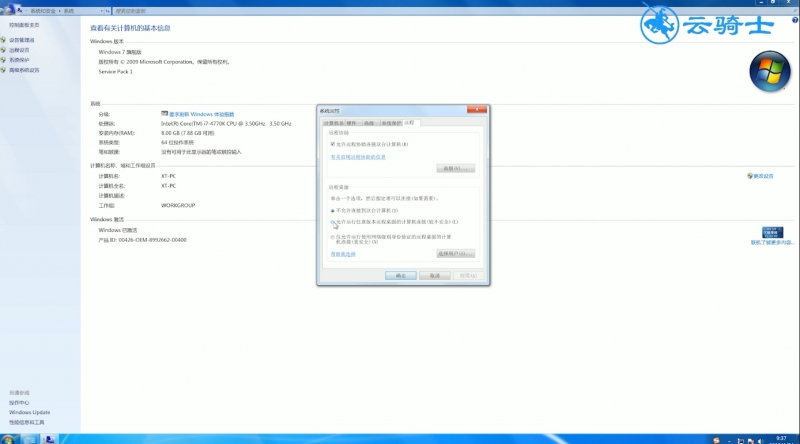Open 联机了解更多内容 link
The height and width of the screenshot is (444, 800).
(772, 243)
